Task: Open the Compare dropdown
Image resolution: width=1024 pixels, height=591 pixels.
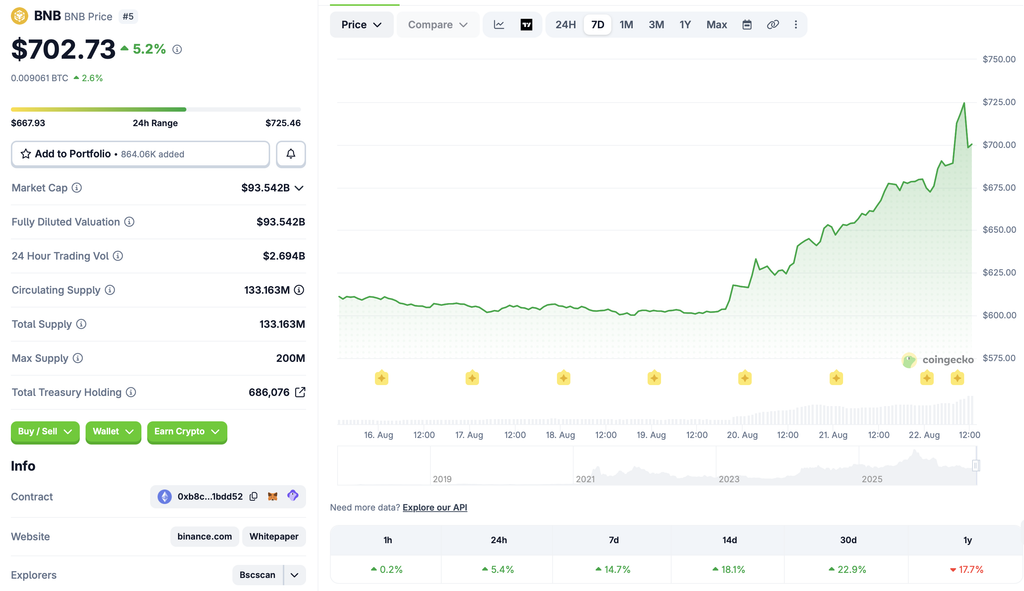Action: [x=438, y=25]
